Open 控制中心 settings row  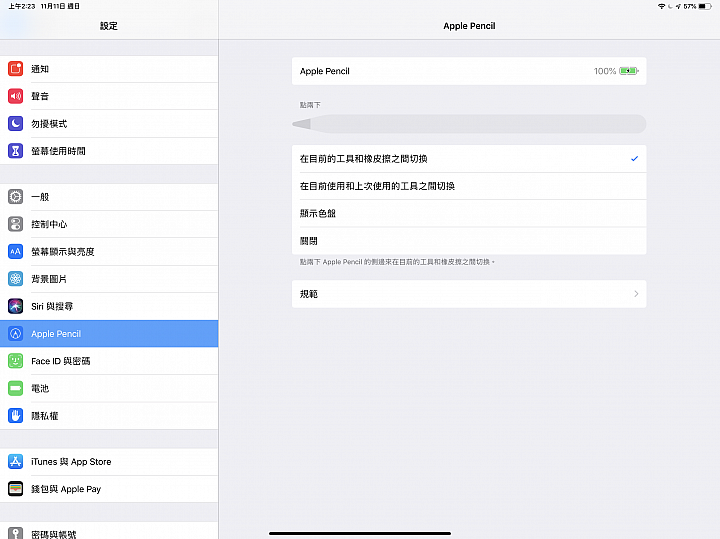click(x=109, y=224)
